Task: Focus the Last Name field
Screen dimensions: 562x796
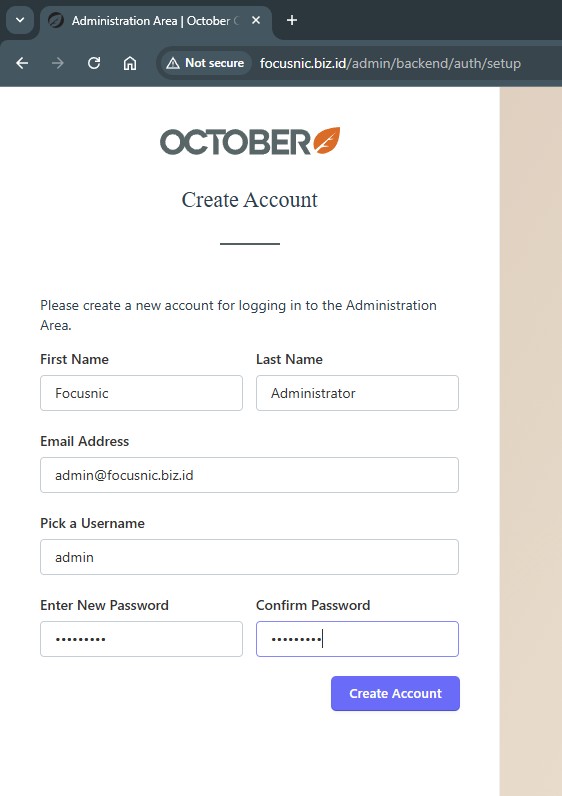Action: pos(357,393)
